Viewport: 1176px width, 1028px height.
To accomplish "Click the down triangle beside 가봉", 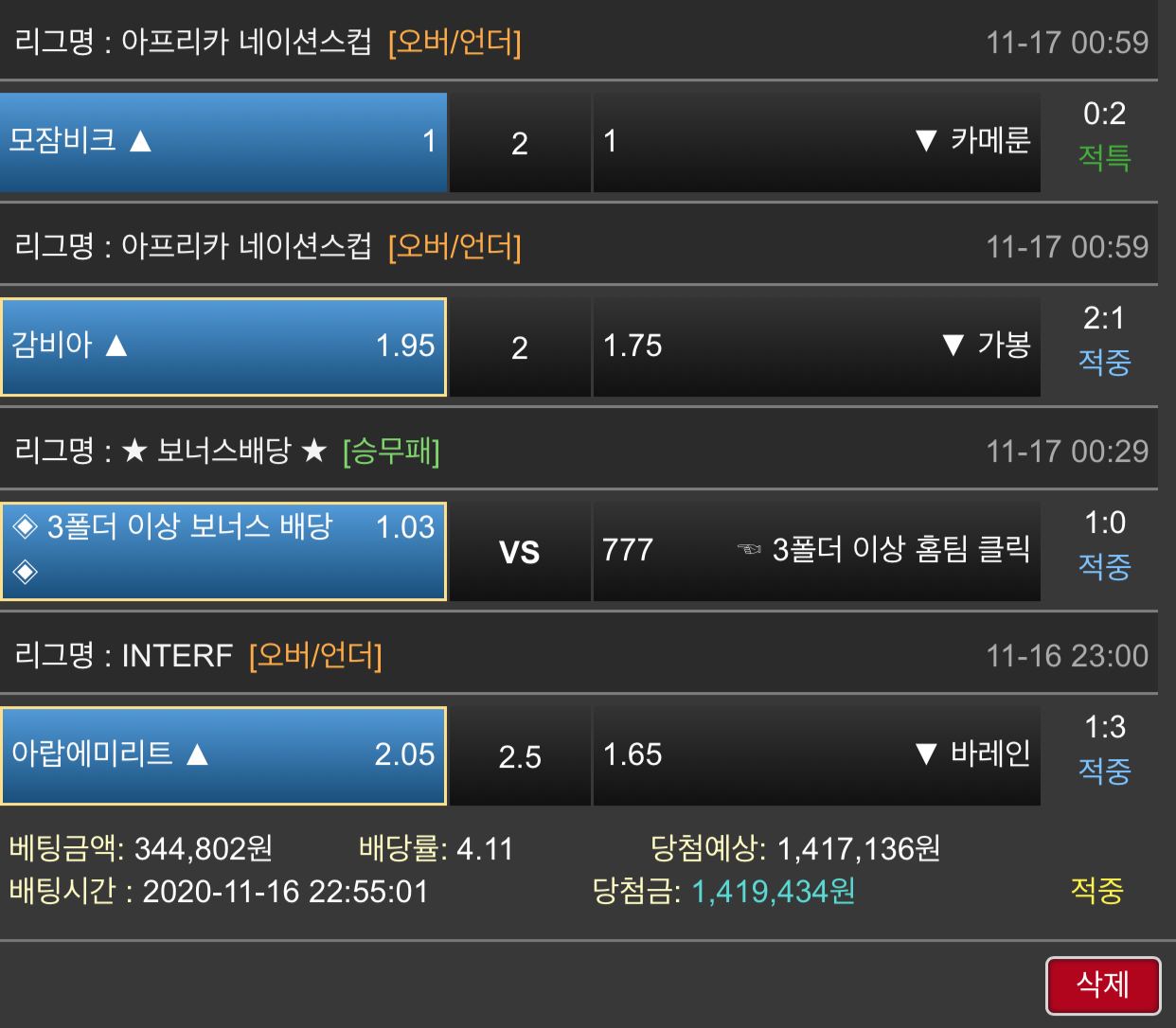I will point(953,346).
